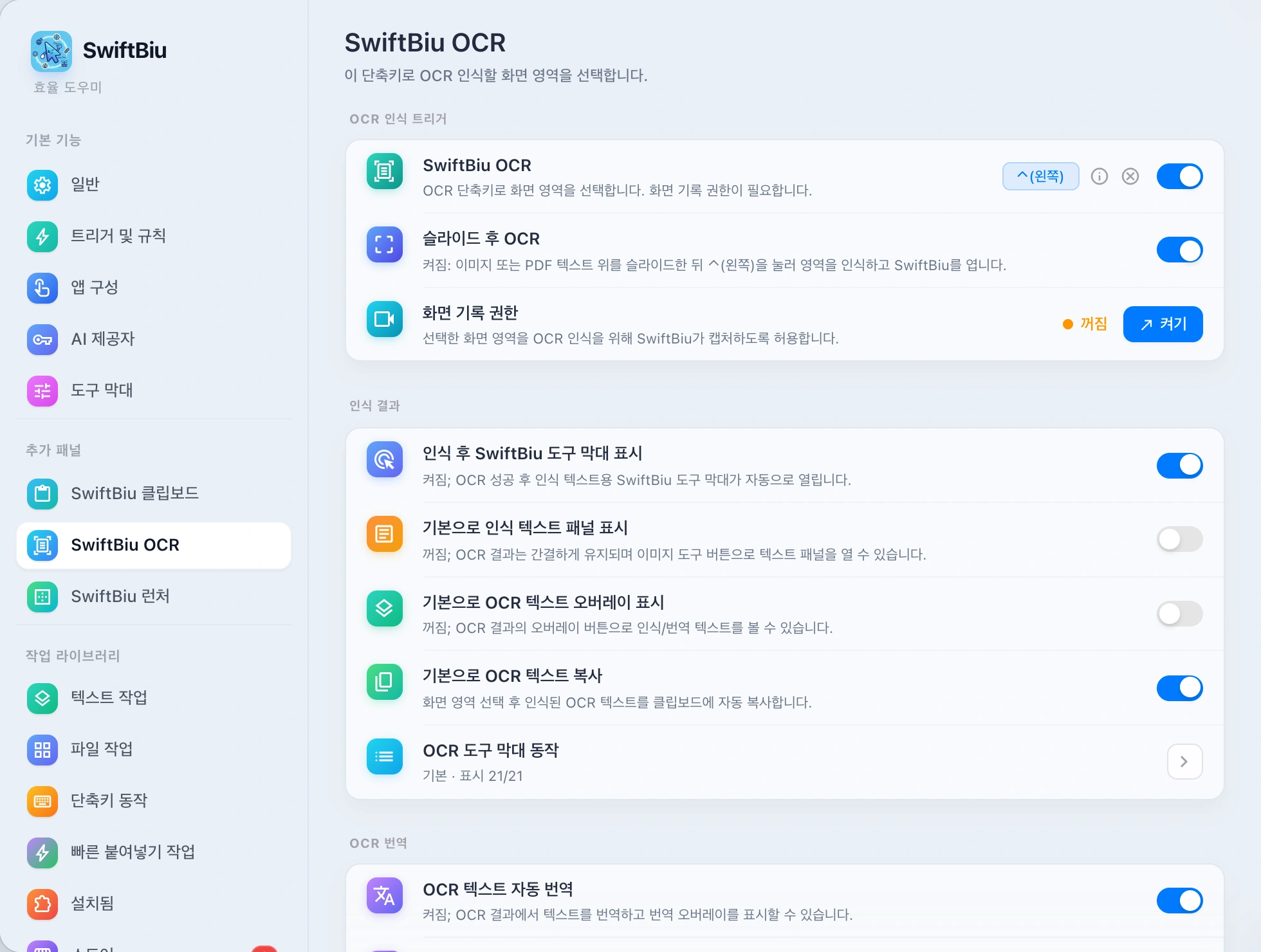The image size is (1261, 952).
Task: Click the 인식 후 SwiftBiu 도구 막대 표시 cursor icon
Action: [x=385, y=459]
